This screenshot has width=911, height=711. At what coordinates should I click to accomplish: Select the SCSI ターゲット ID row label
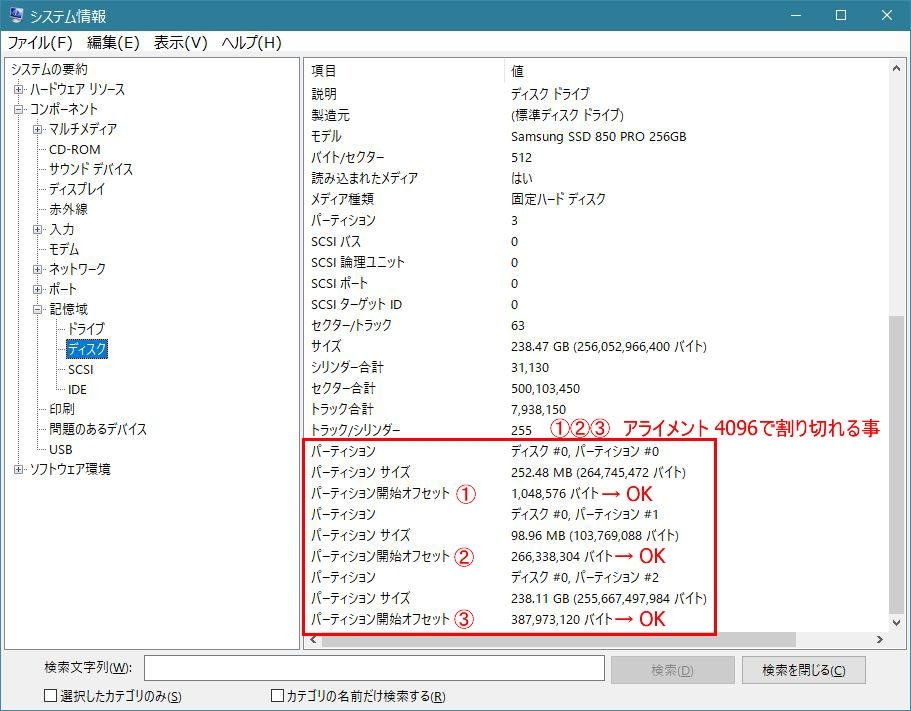click(x=356, y=304)
